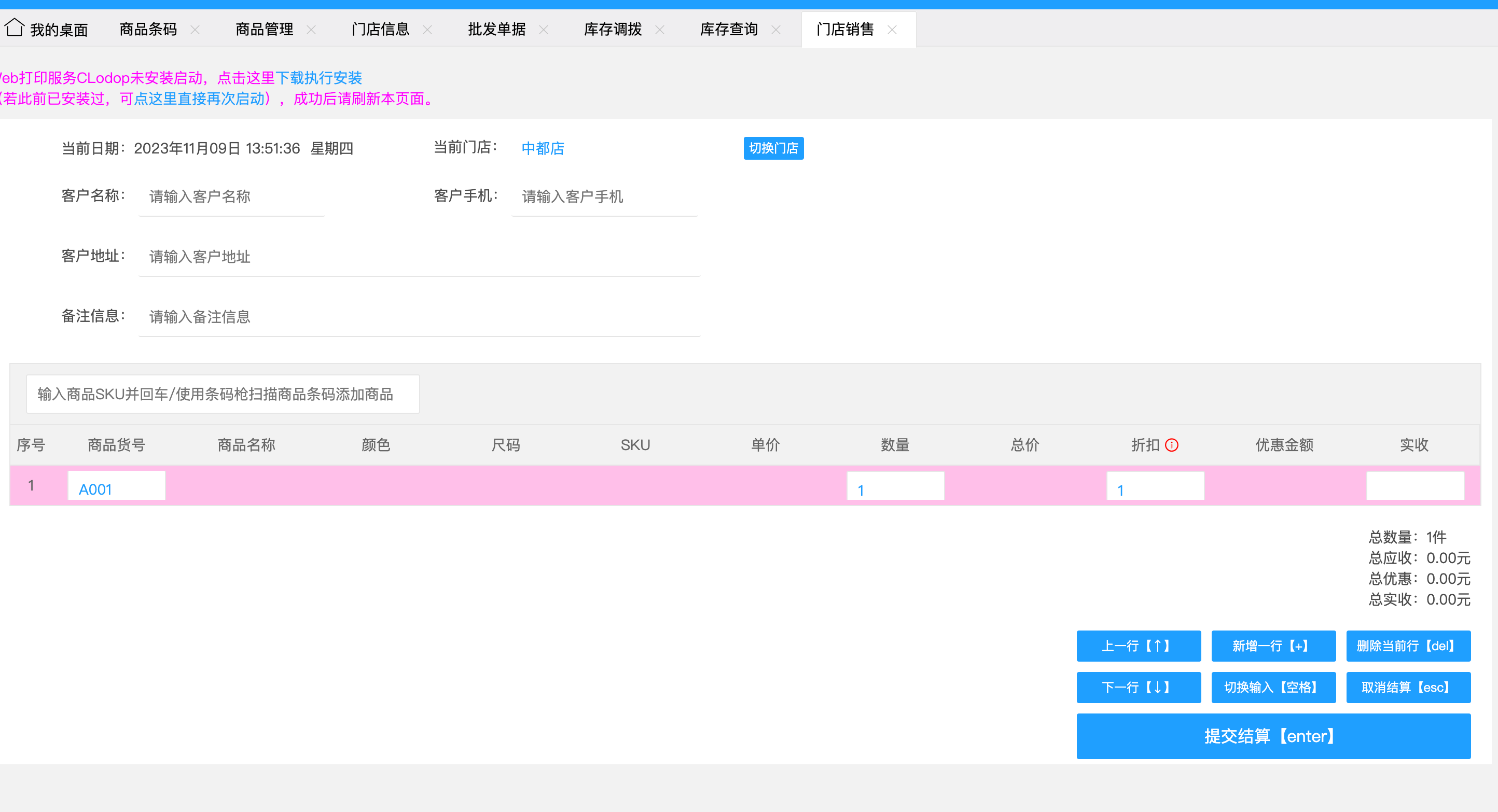
Task: Focus the 客户手机 input field
Action: 604,197
